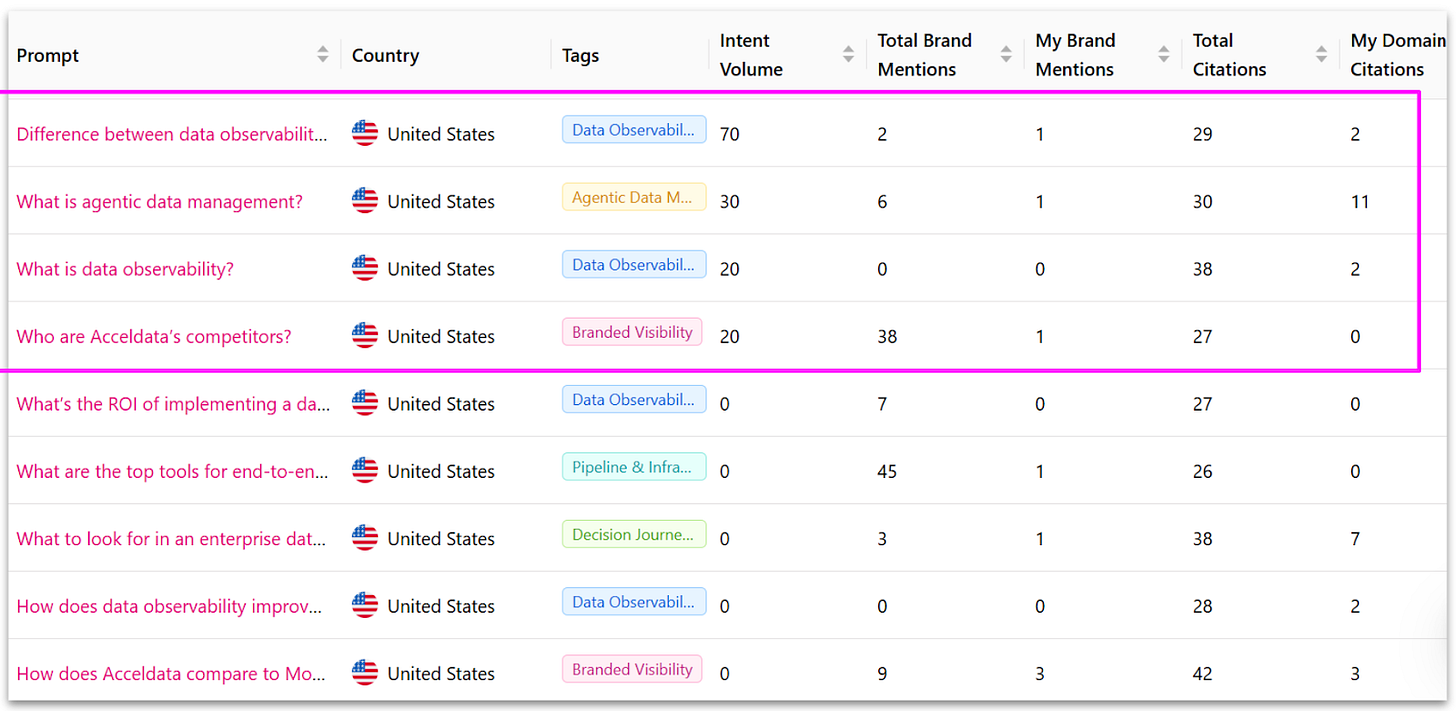This screenshot has width=1456, height=711.
Task: Click US flag in 'Difference between data observability' row
Action: point(365,133)
